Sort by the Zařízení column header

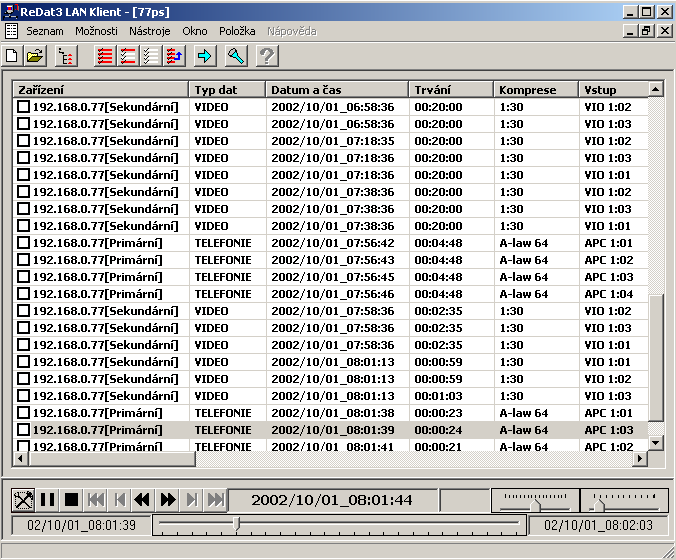(101, 90)
